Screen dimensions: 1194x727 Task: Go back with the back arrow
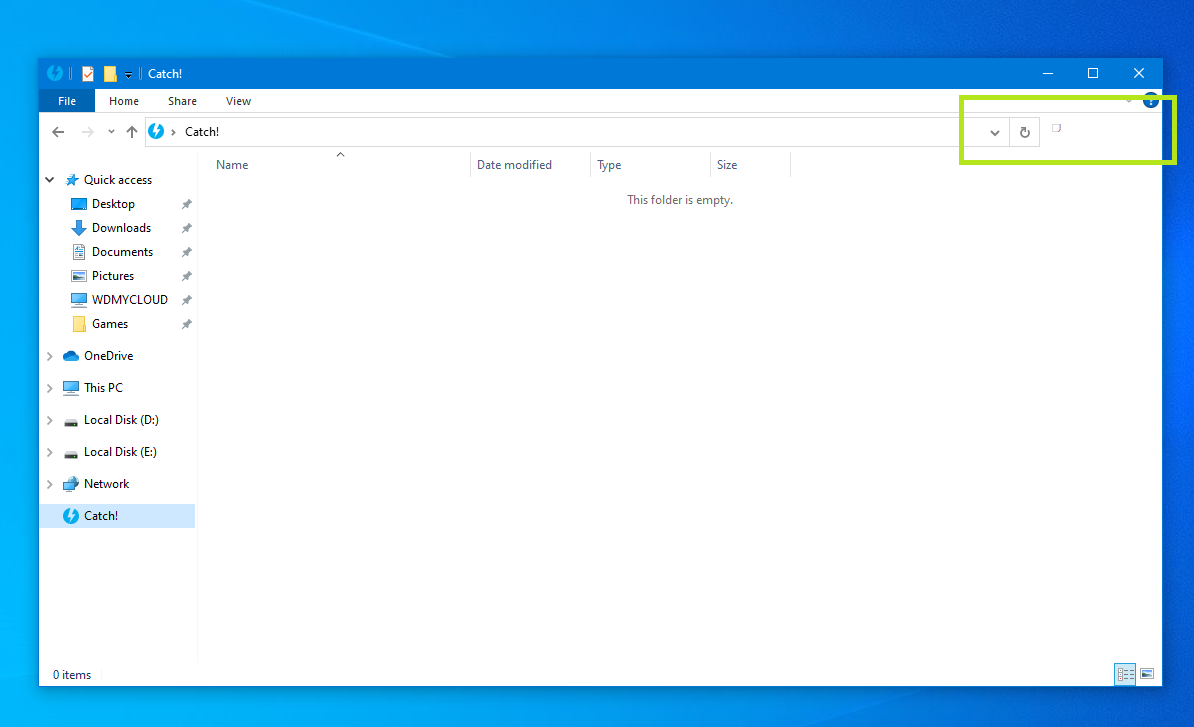pyautogui.click(x=58, y=132)
